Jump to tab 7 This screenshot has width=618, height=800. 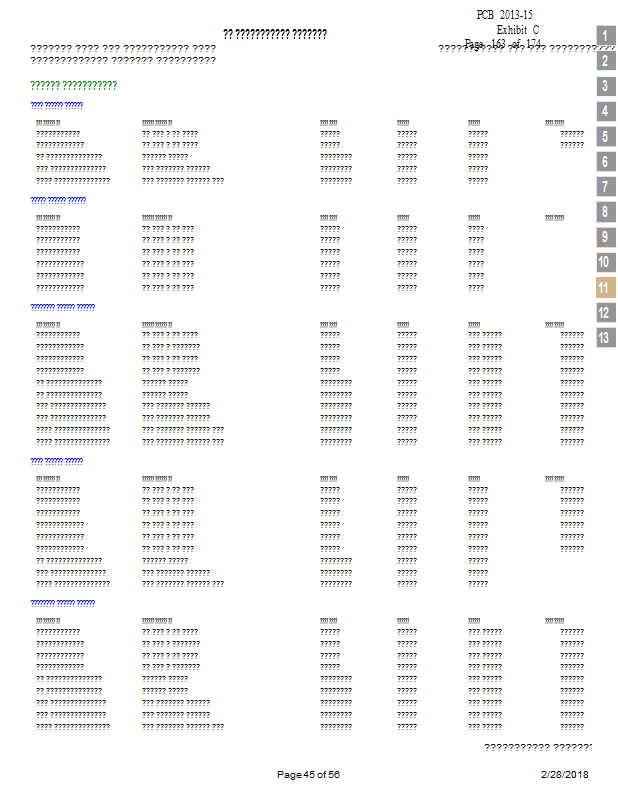(x=605, y=187)
